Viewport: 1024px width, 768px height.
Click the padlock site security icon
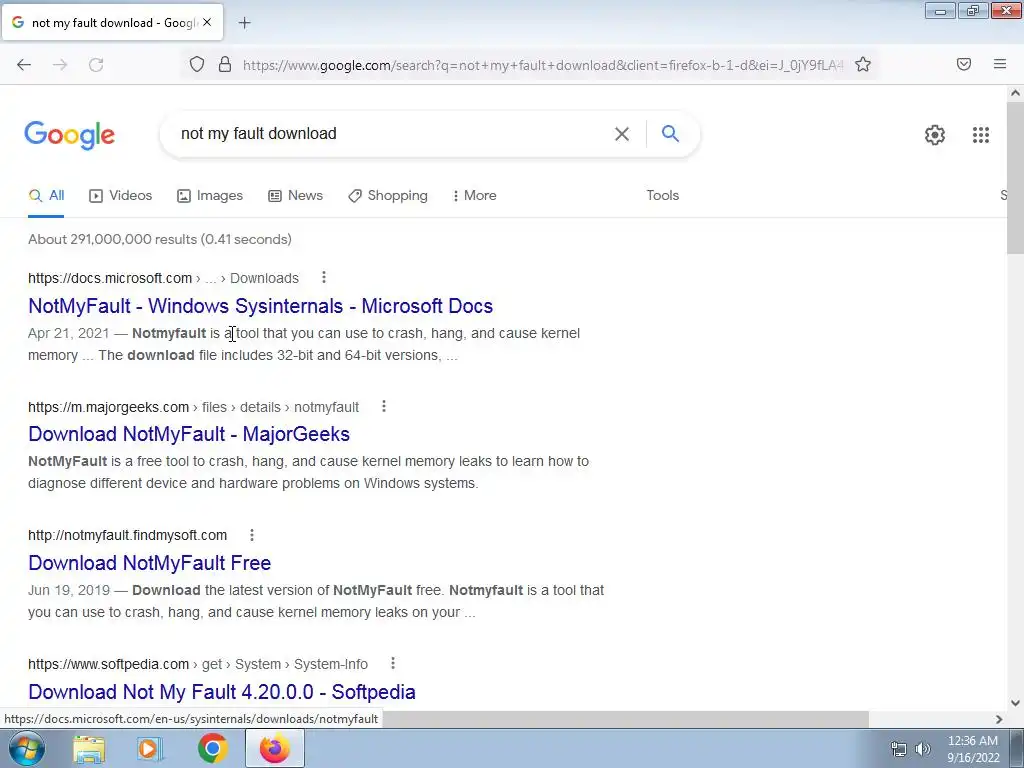(225, 64)
